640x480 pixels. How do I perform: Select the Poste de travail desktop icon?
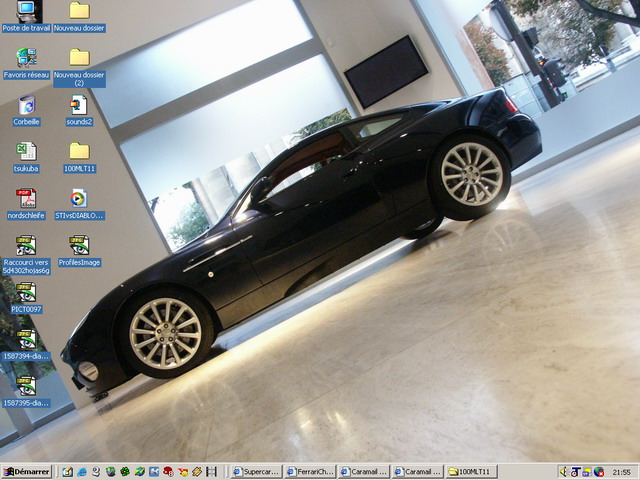(27, 17)
